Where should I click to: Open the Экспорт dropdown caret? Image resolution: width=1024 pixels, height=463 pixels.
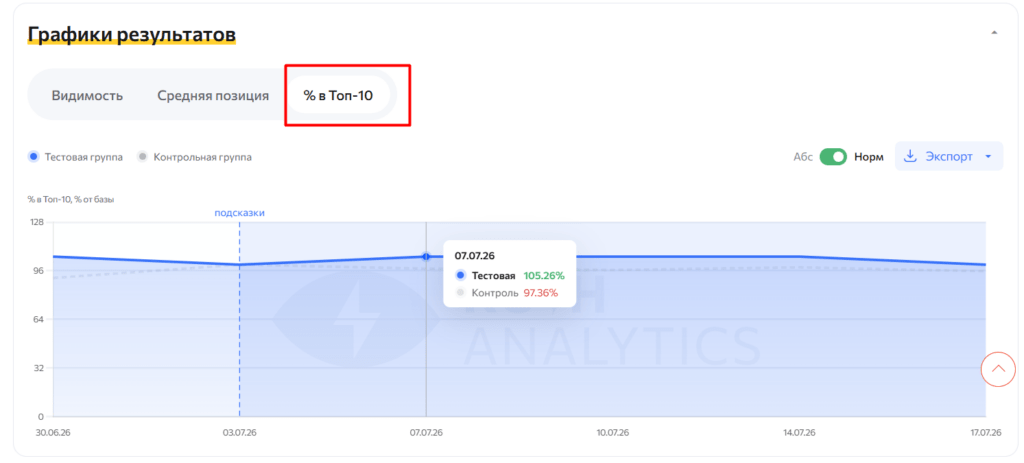point(988,157)
